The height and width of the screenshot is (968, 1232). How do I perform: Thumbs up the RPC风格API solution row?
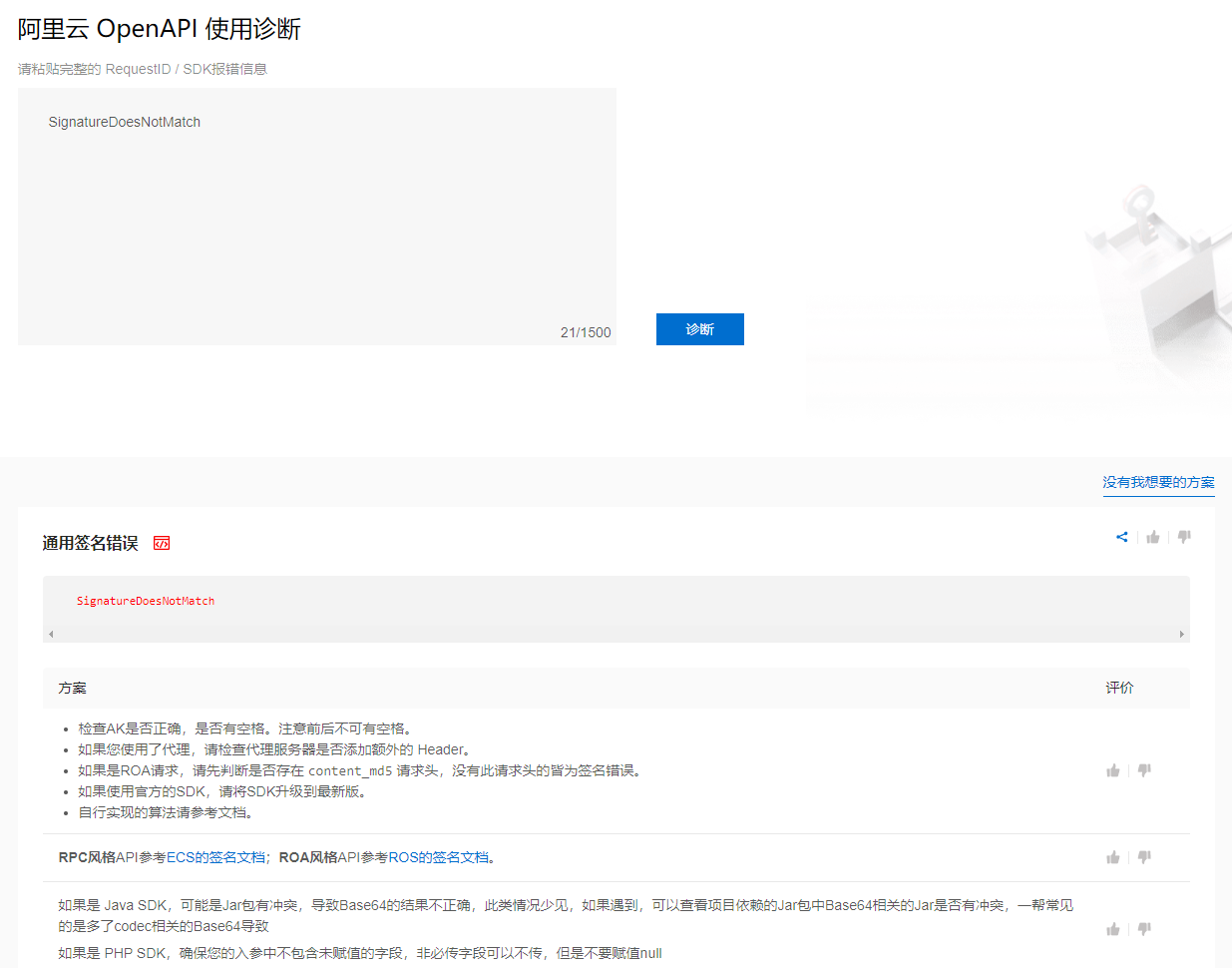click(x=1113, y=857)
